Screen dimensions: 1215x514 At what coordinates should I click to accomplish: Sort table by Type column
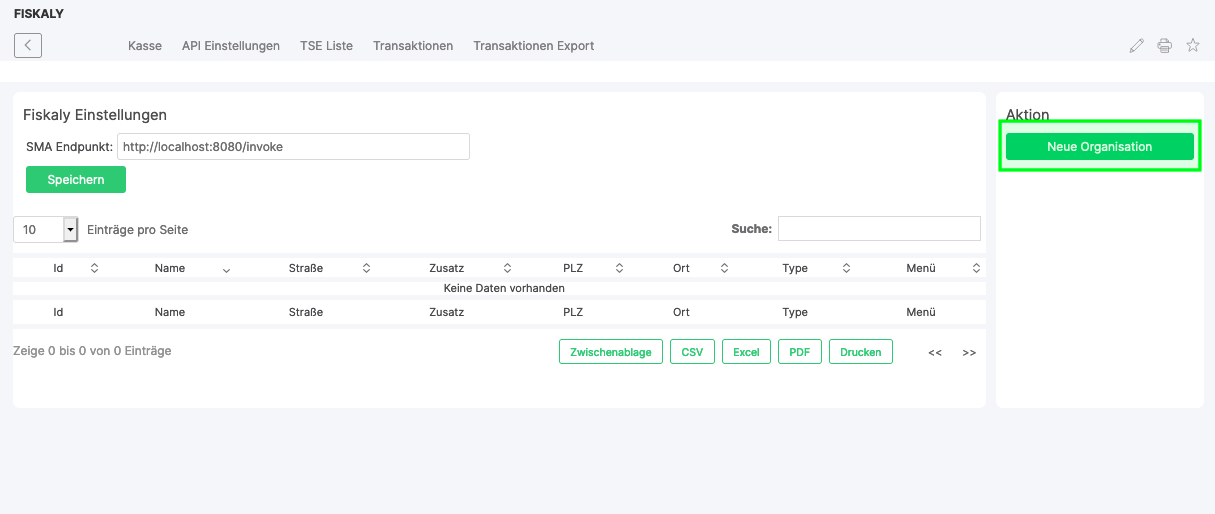[846, 268]
